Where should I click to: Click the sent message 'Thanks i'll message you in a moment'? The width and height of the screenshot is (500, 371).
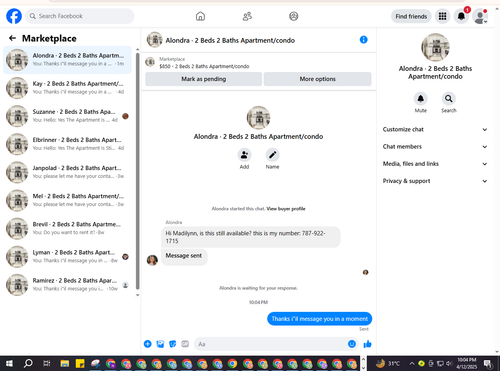[x=319, y=319]
